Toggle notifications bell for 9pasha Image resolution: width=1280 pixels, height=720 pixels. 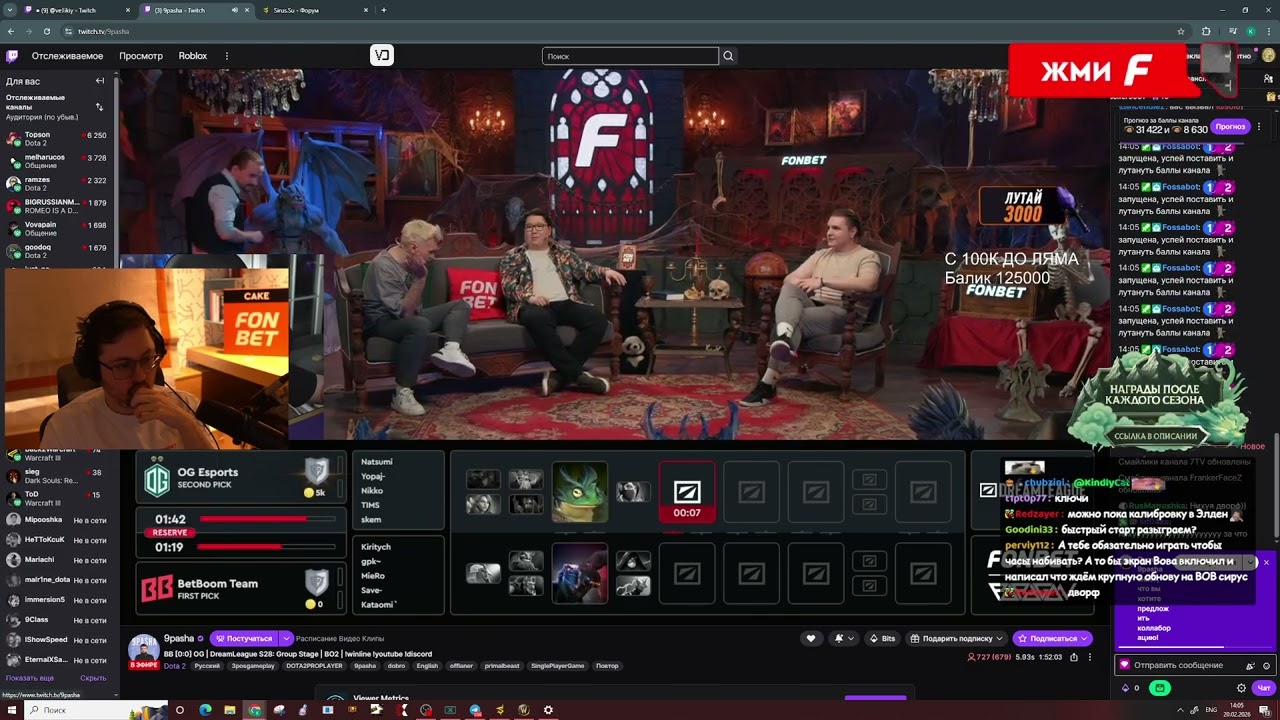click(841, 638)
